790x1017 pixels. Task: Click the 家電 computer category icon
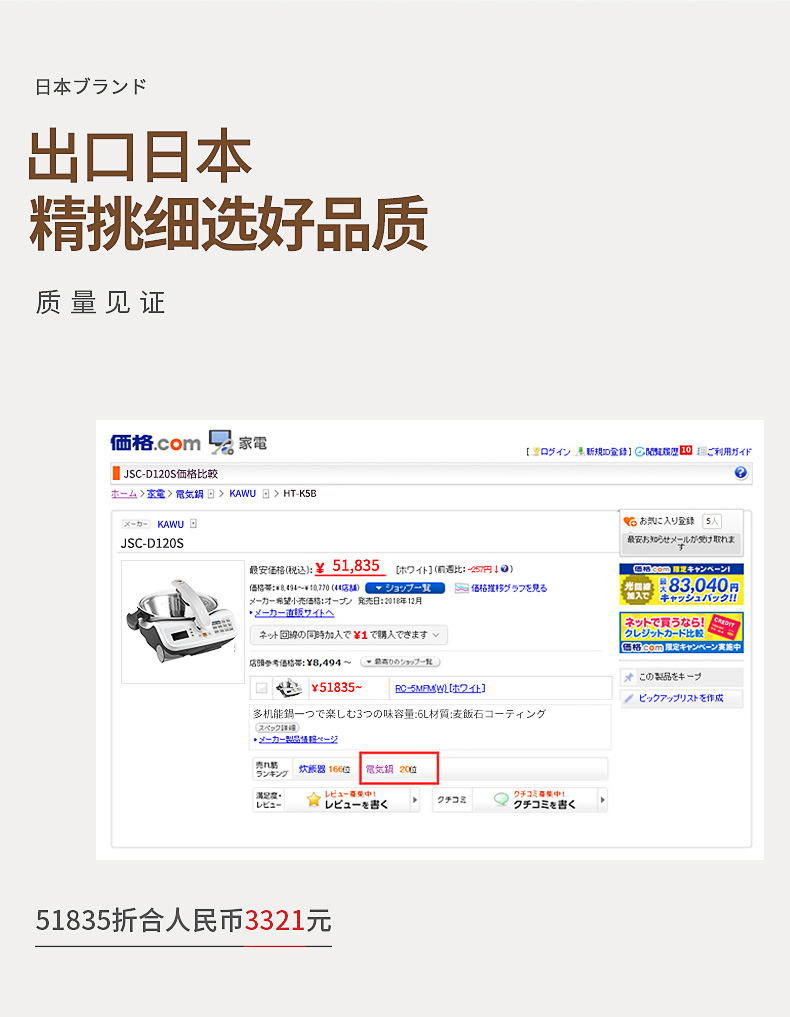(221, 442)
